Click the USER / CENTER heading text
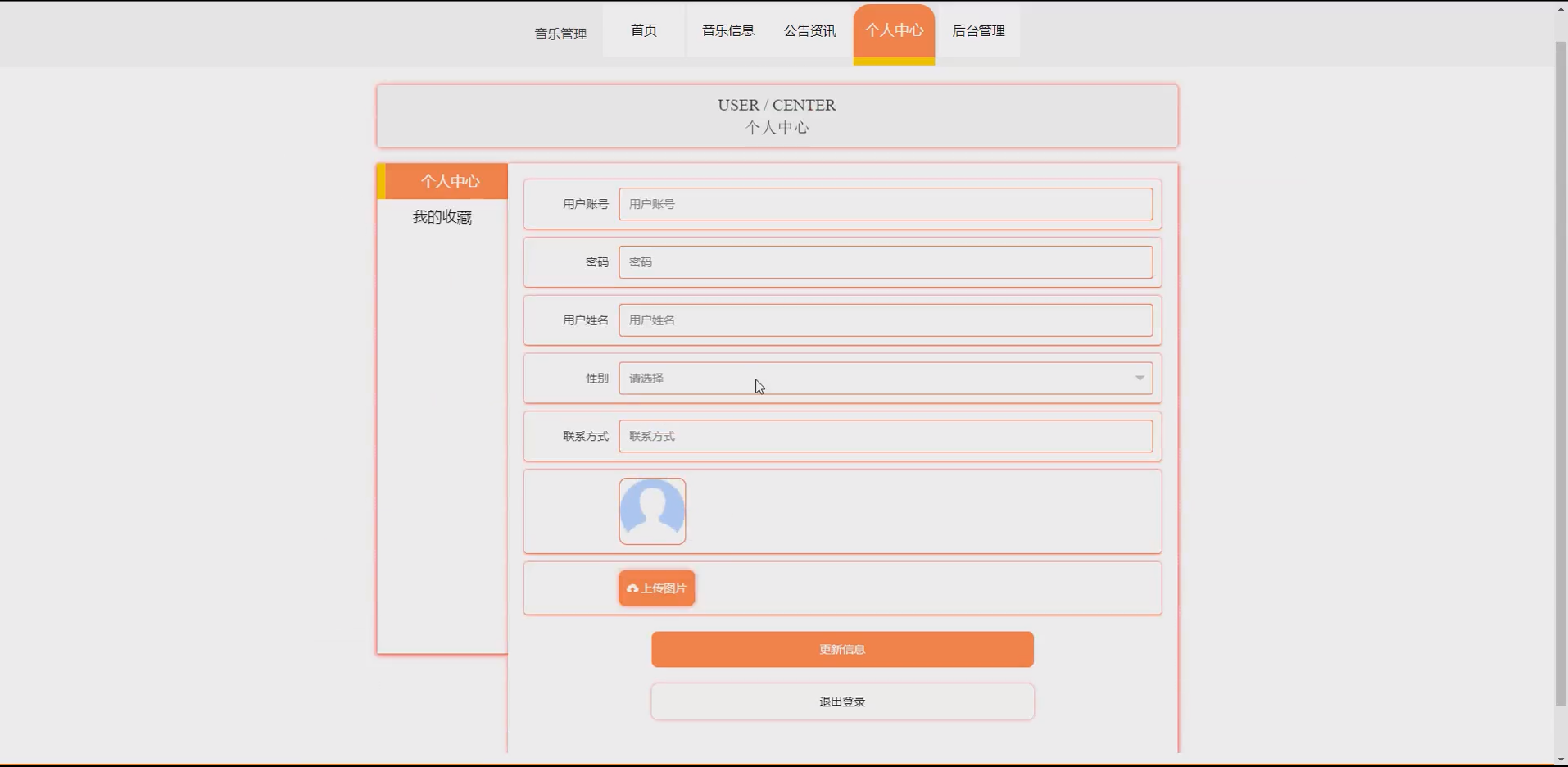 [777, 105]
